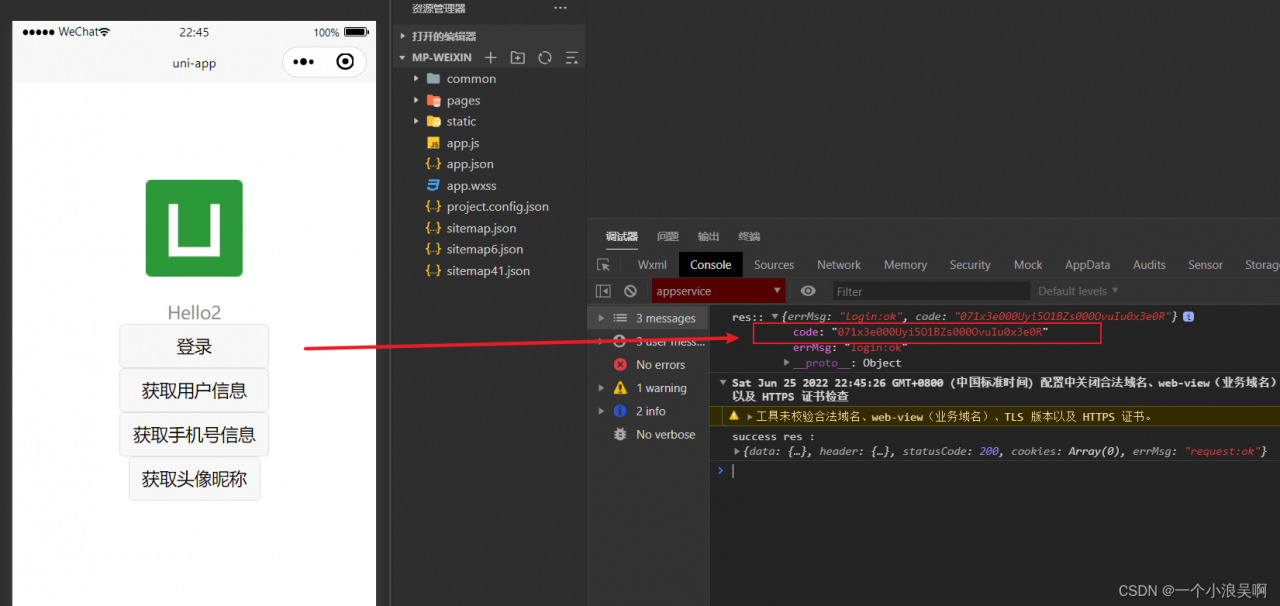Open the Default levels dropdown
This screenshot has width=1280, height=606.
coord(1078,291)
